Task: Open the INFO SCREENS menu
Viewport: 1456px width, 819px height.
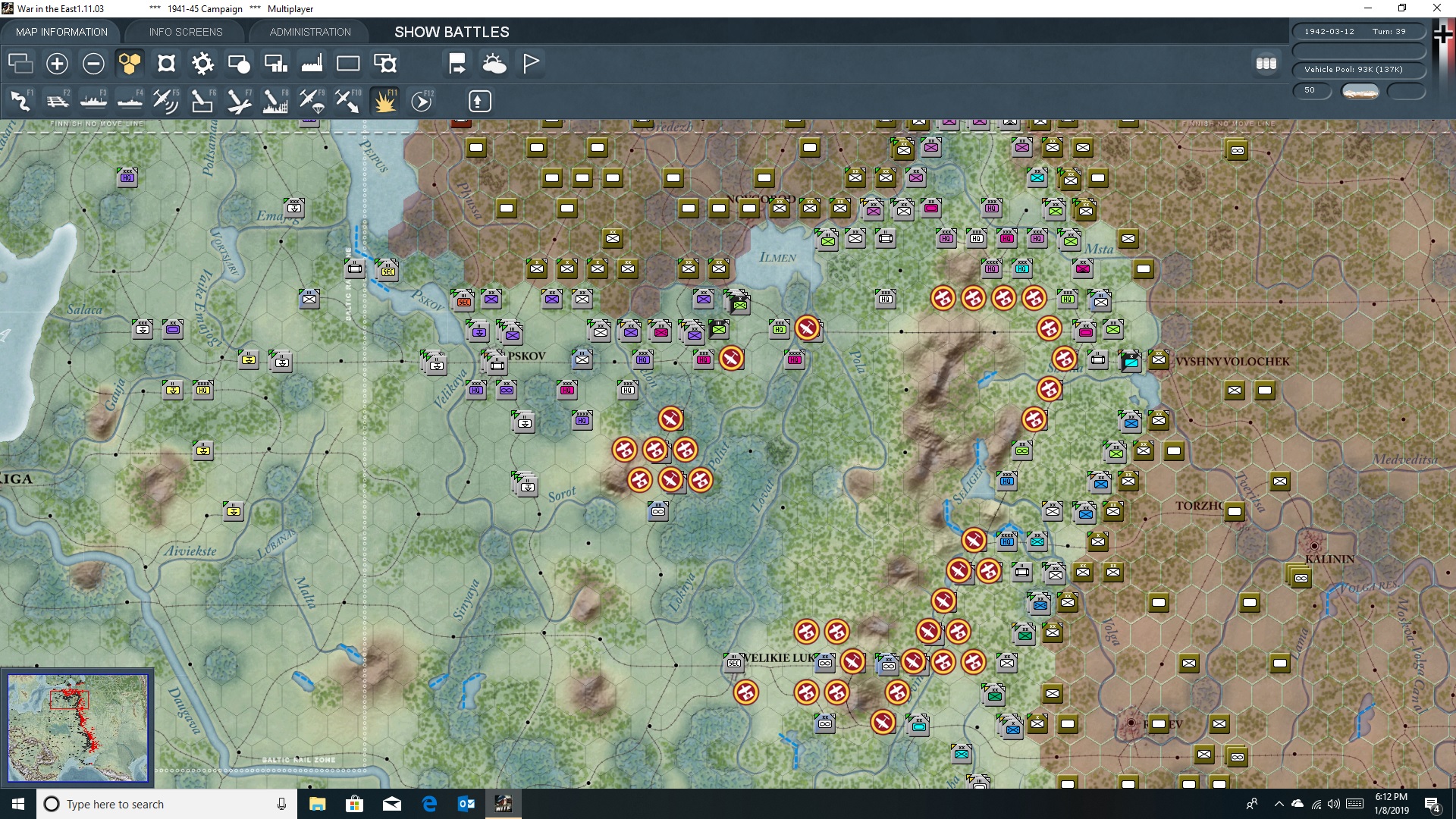Action: coord(185,32)
